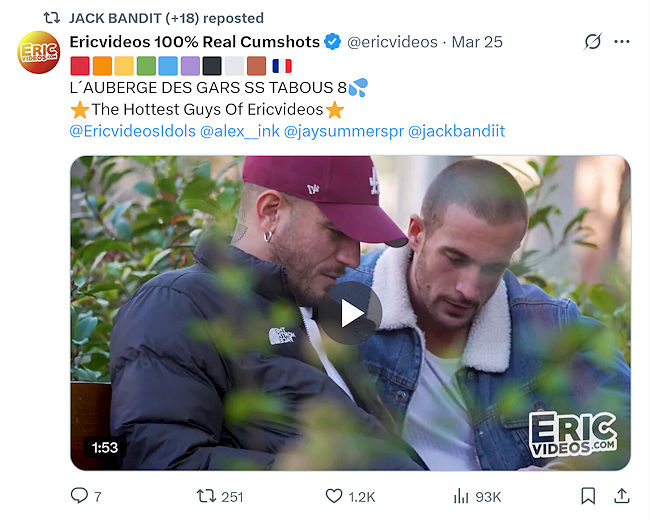Open the share upload icon
This screenshot has width=650, height=520.
coord(622,496)
